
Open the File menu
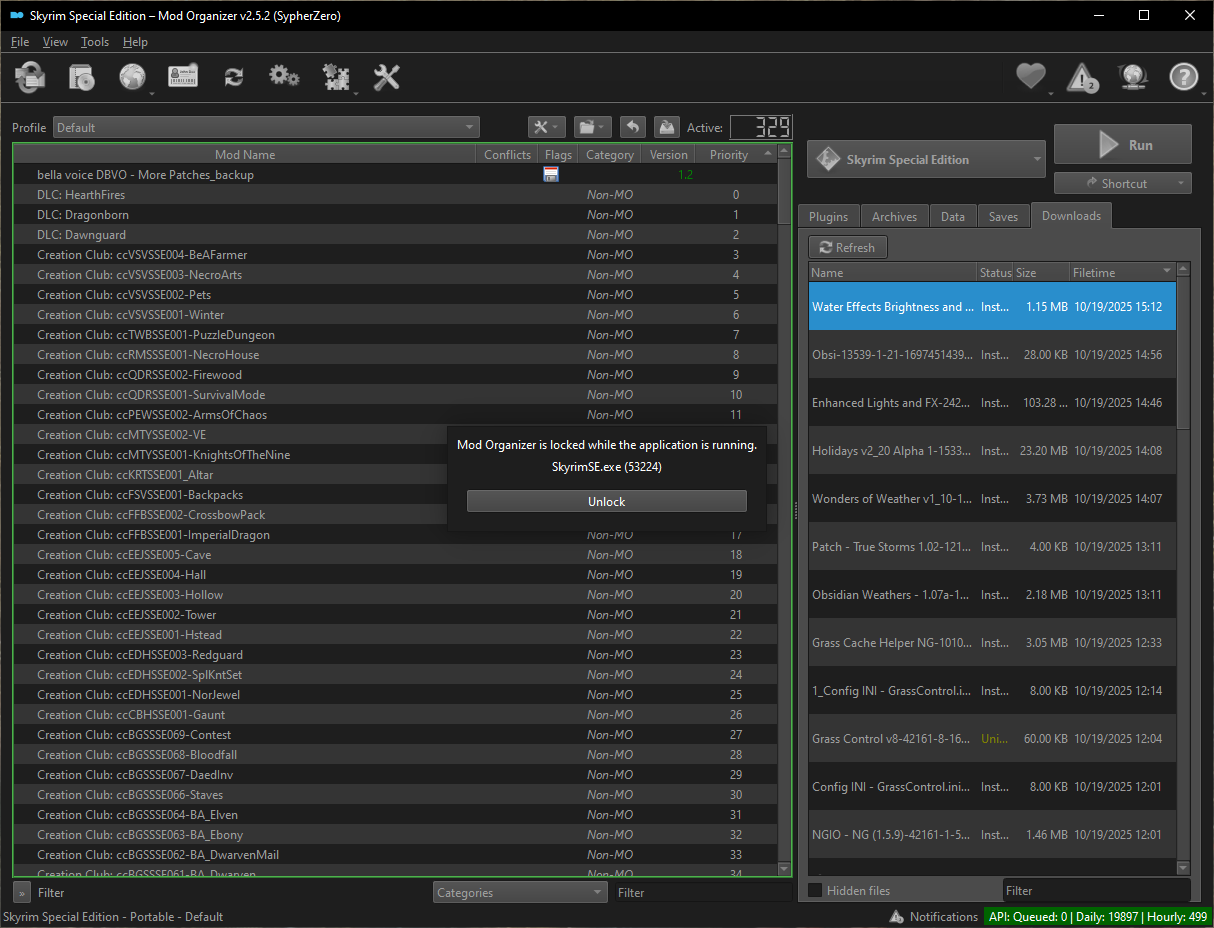(x=20, y=42)
